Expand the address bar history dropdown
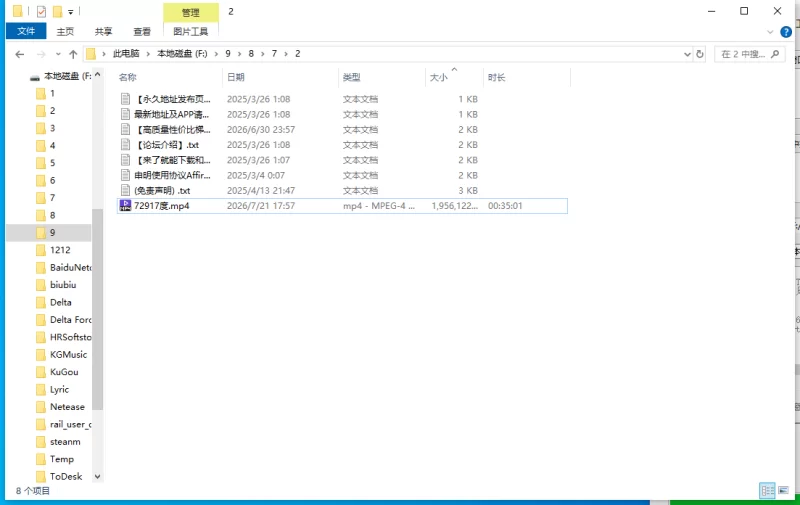Screen dimensions: 800x505 (x=687, y=54)
